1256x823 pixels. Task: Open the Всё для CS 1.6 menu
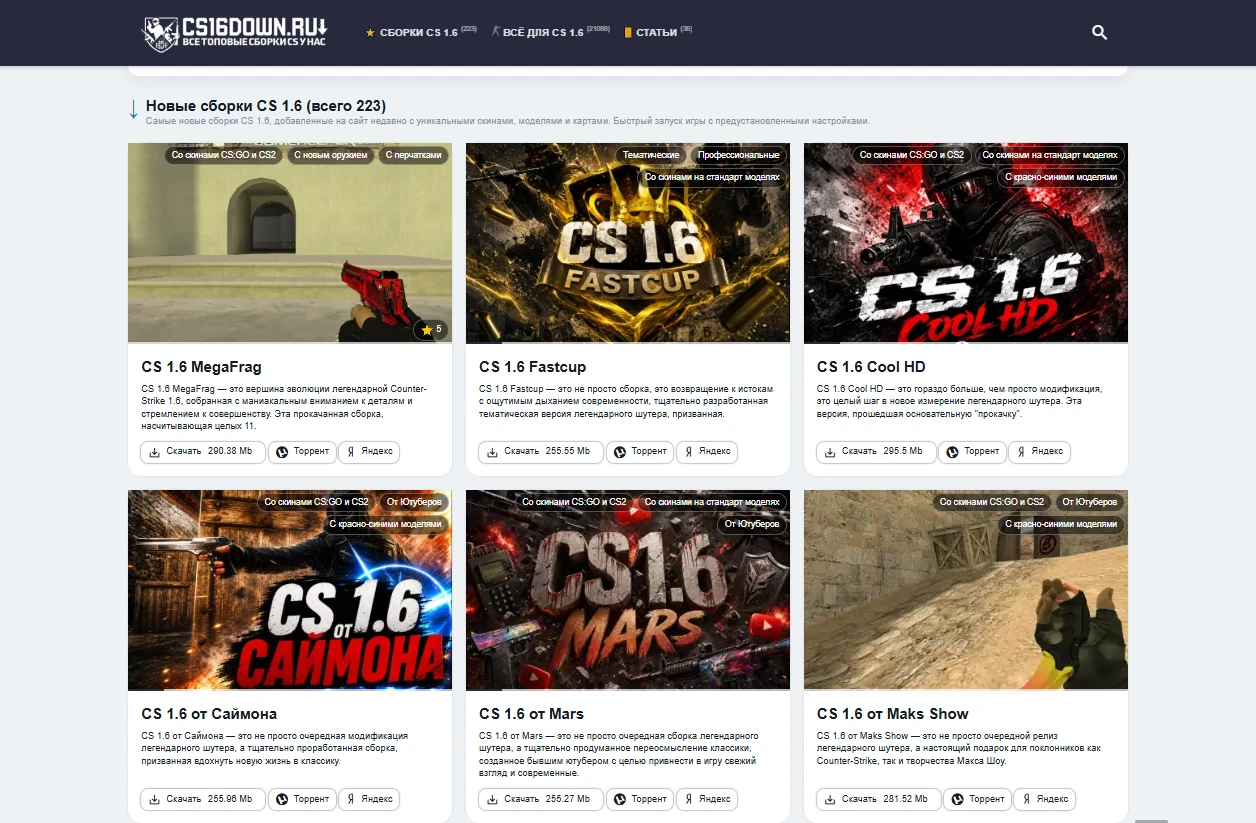pyautogui.click(x=551, y=32)
